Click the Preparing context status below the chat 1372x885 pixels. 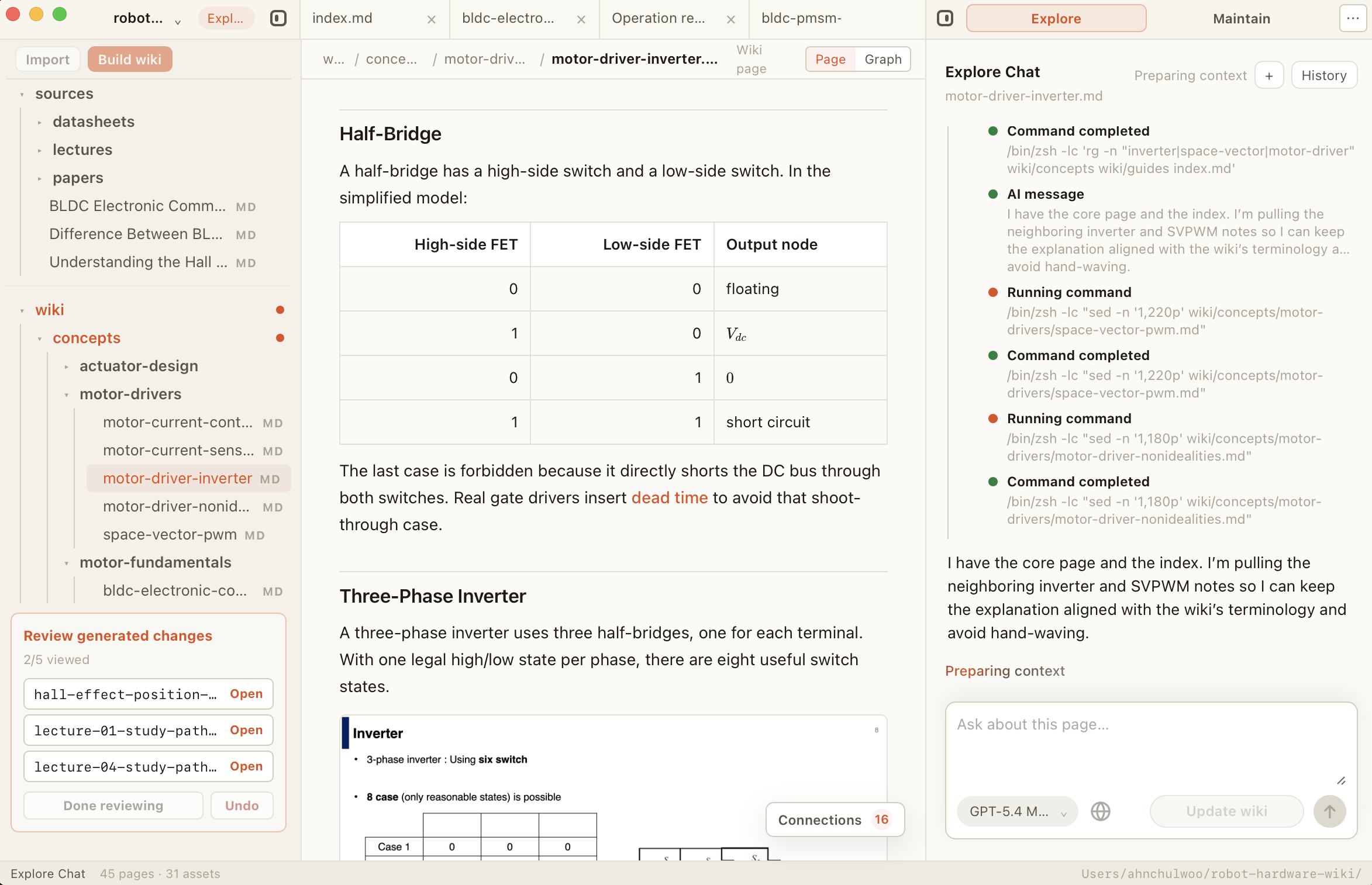point(1005,671)
